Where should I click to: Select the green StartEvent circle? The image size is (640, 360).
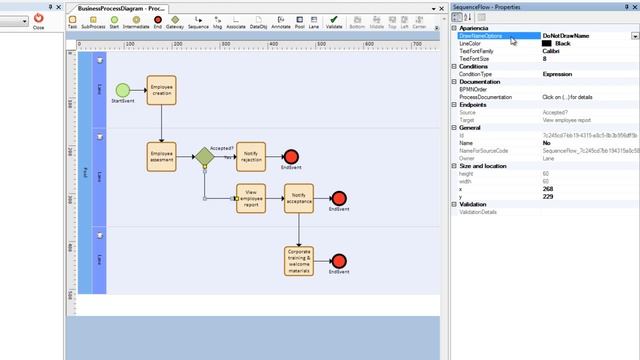pyautogui.click(x=123, y=90)
